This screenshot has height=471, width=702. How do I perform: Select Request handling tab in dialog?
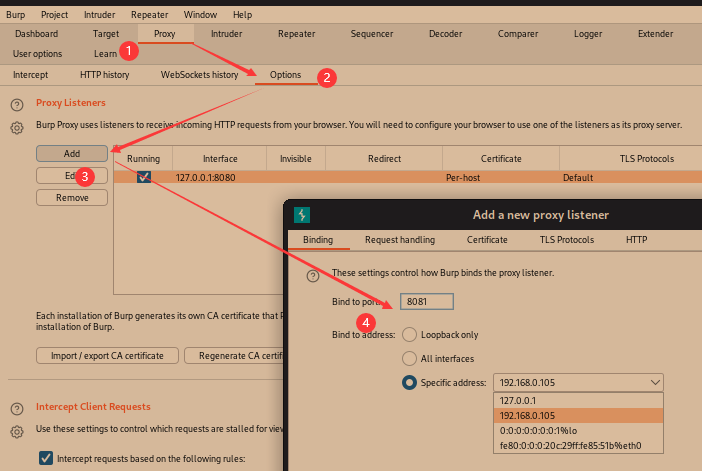(400, 240)
